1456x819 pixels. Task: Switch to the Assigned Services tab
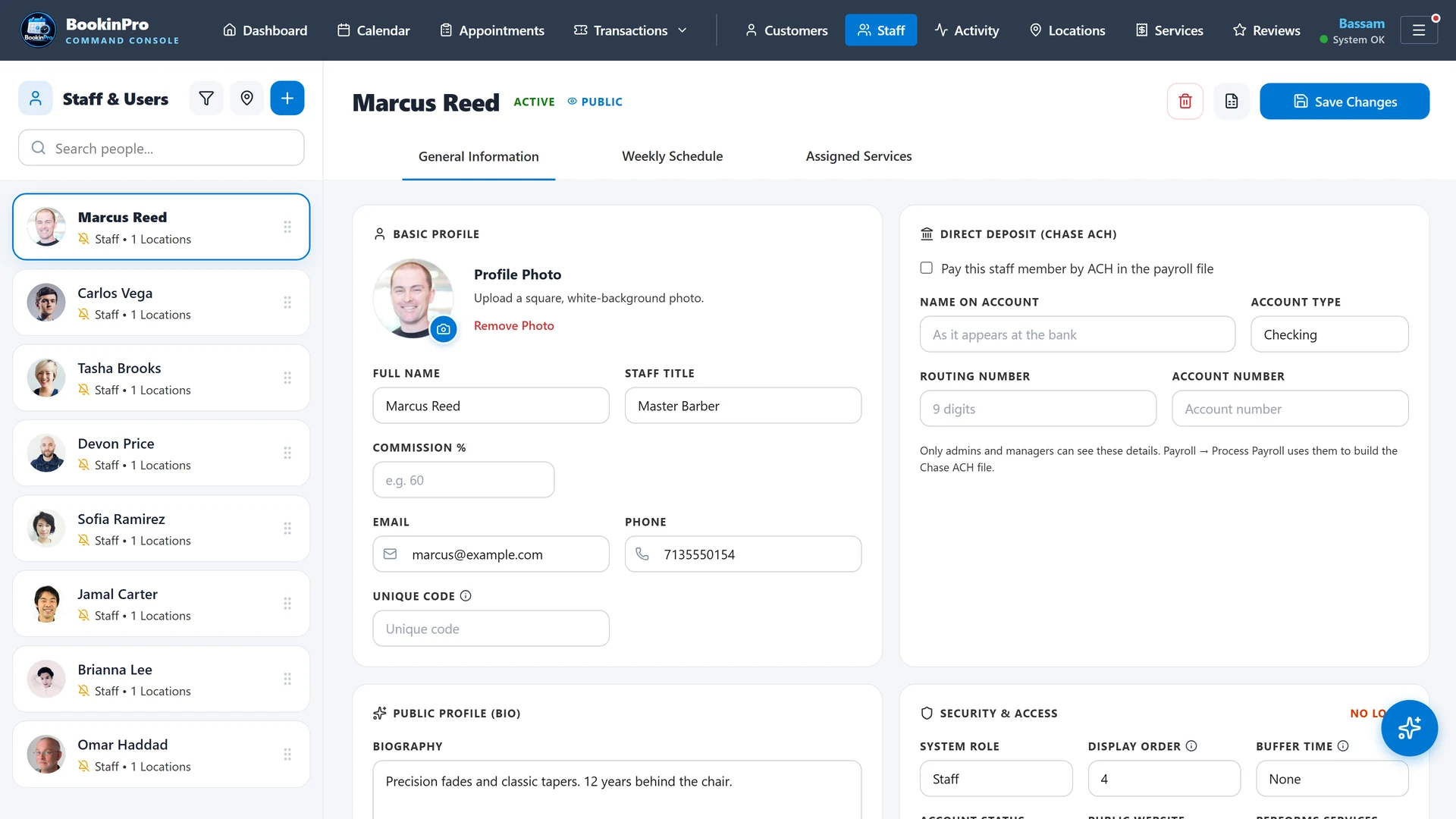point(858,156)
